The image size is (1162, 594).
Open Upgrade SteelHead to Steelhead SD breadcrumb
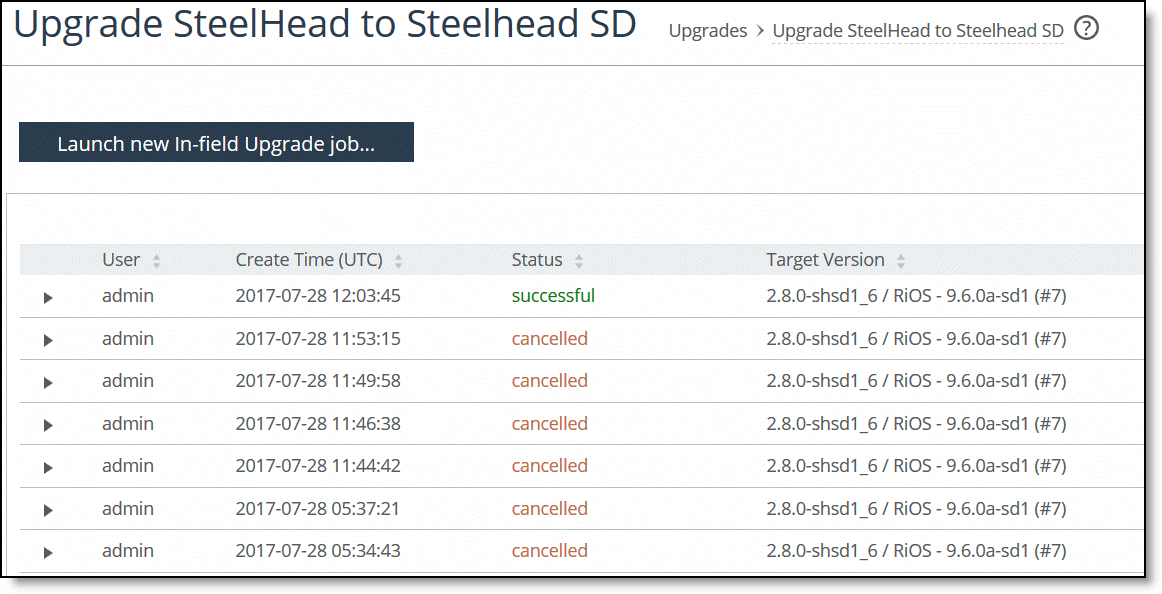917,31
